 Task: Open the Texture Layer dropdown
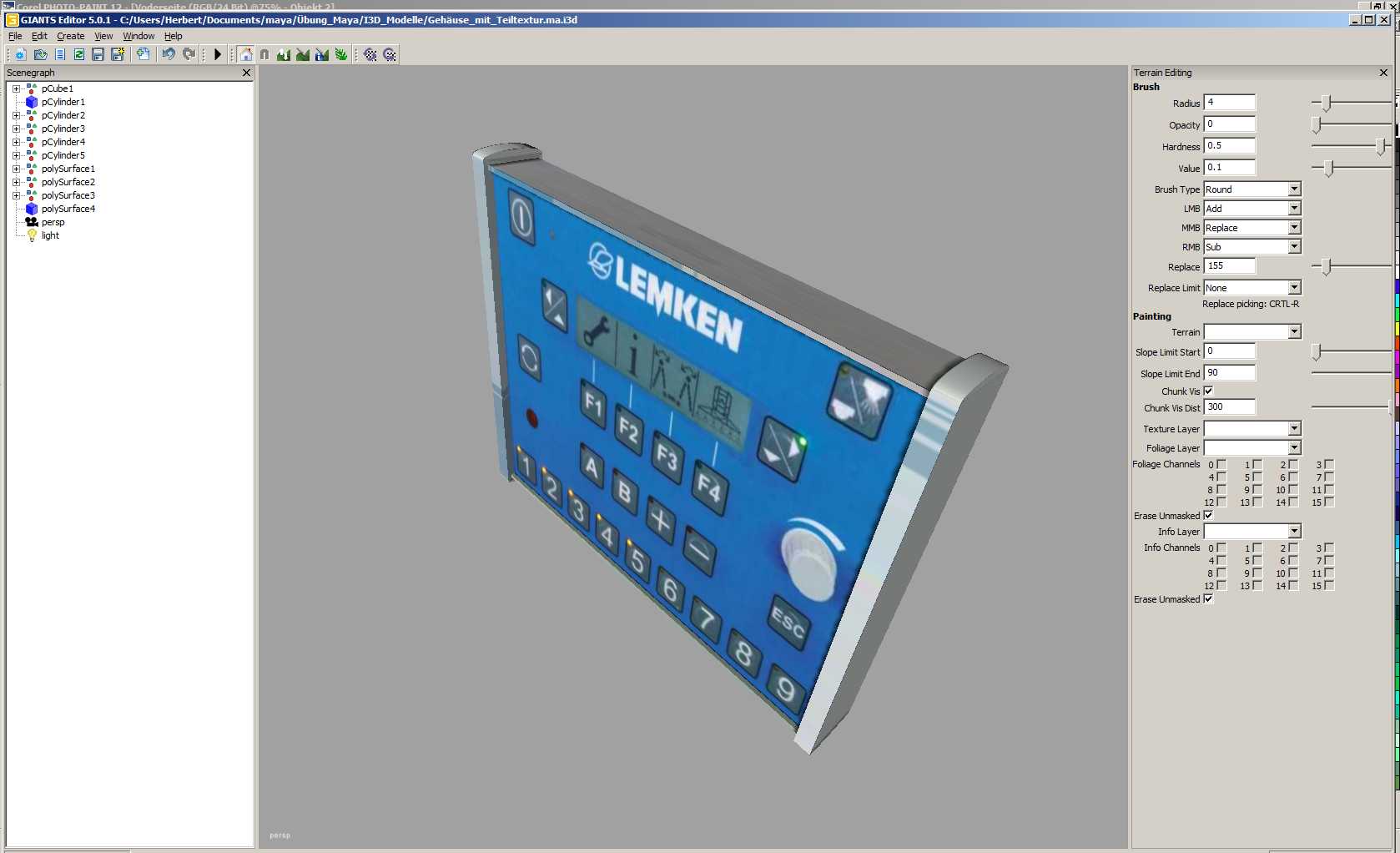tap(1252, 429)
